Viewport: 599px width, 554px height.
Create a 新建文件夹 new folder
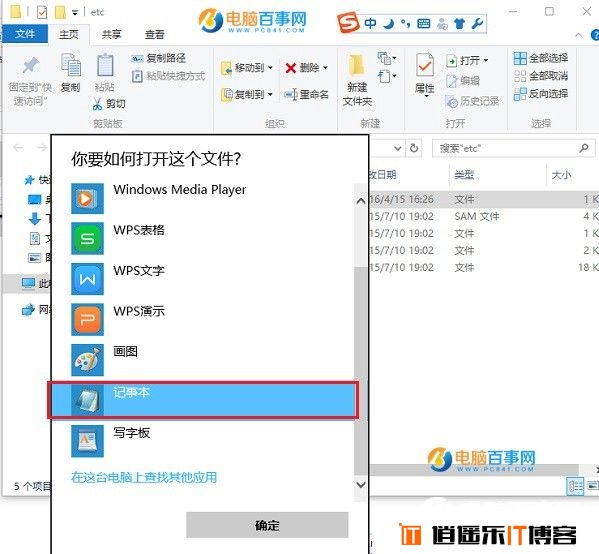357,80
